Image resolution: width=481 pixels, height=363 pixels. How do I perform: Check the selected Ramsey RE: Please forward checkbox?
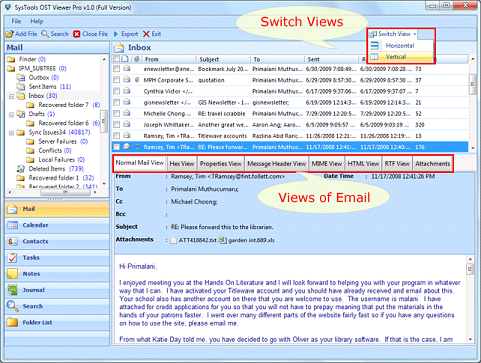[x=116, y=147]
